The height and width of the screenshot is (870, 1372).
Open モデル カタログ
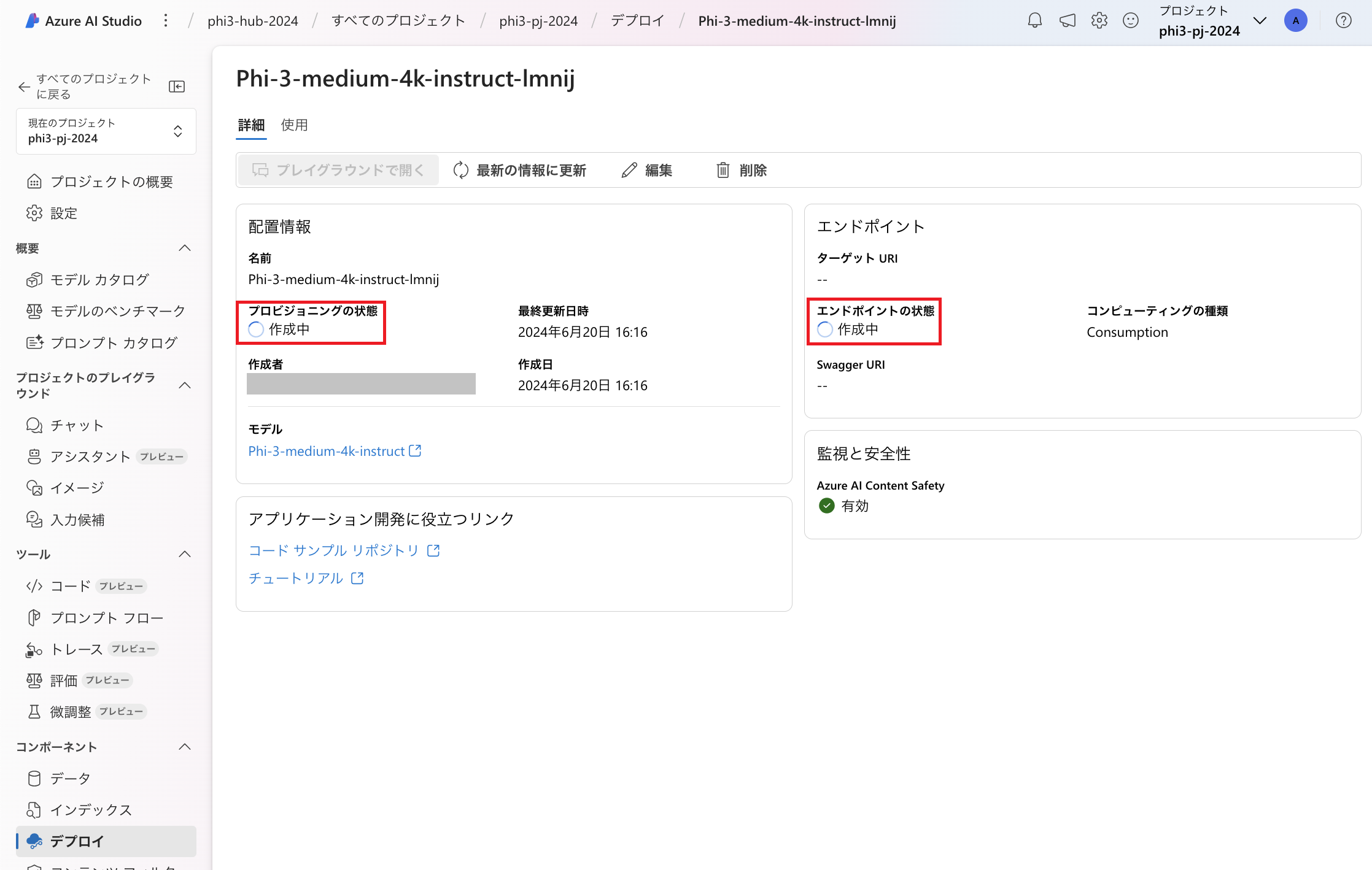pos(106,280)
